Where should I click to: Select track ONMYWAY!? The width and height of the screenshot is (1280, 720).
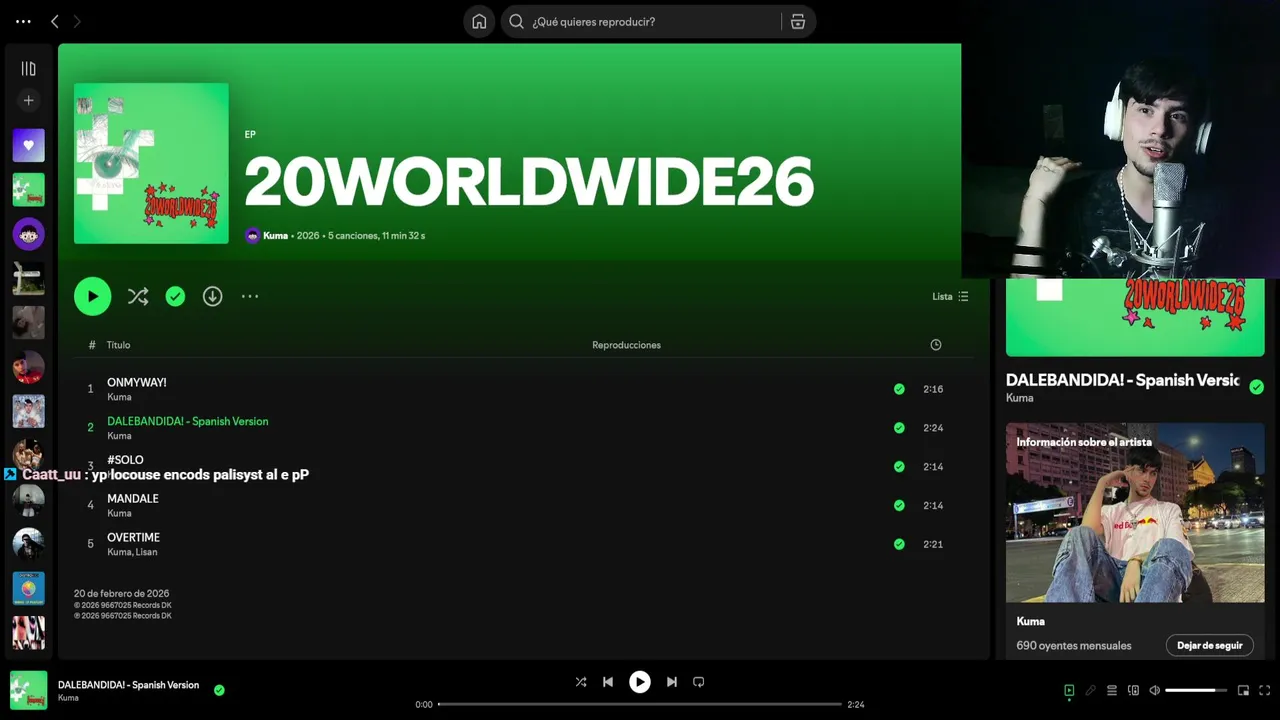tap(136, 382)
